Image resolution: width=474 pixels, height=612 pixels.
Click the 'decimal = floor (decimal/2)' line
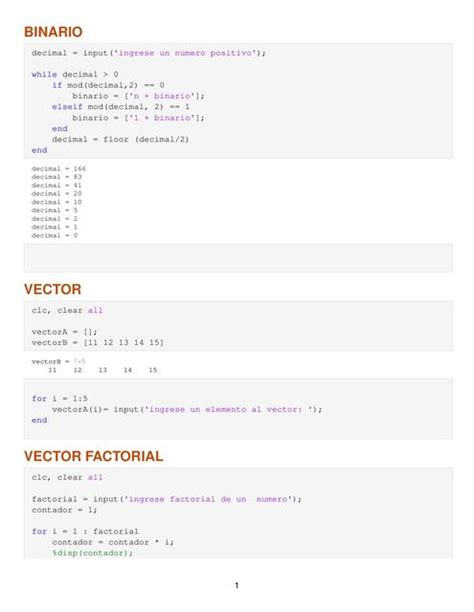120,139
